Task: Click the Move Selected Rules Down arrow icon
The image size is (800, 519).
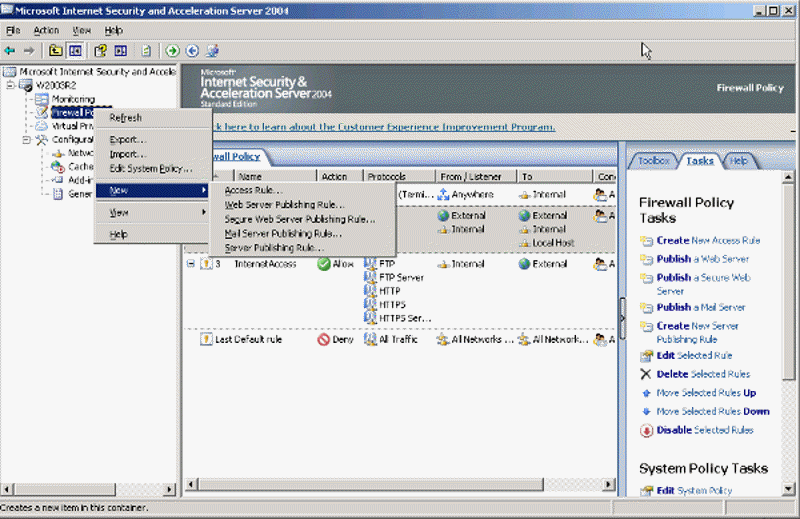Action: 646,411
